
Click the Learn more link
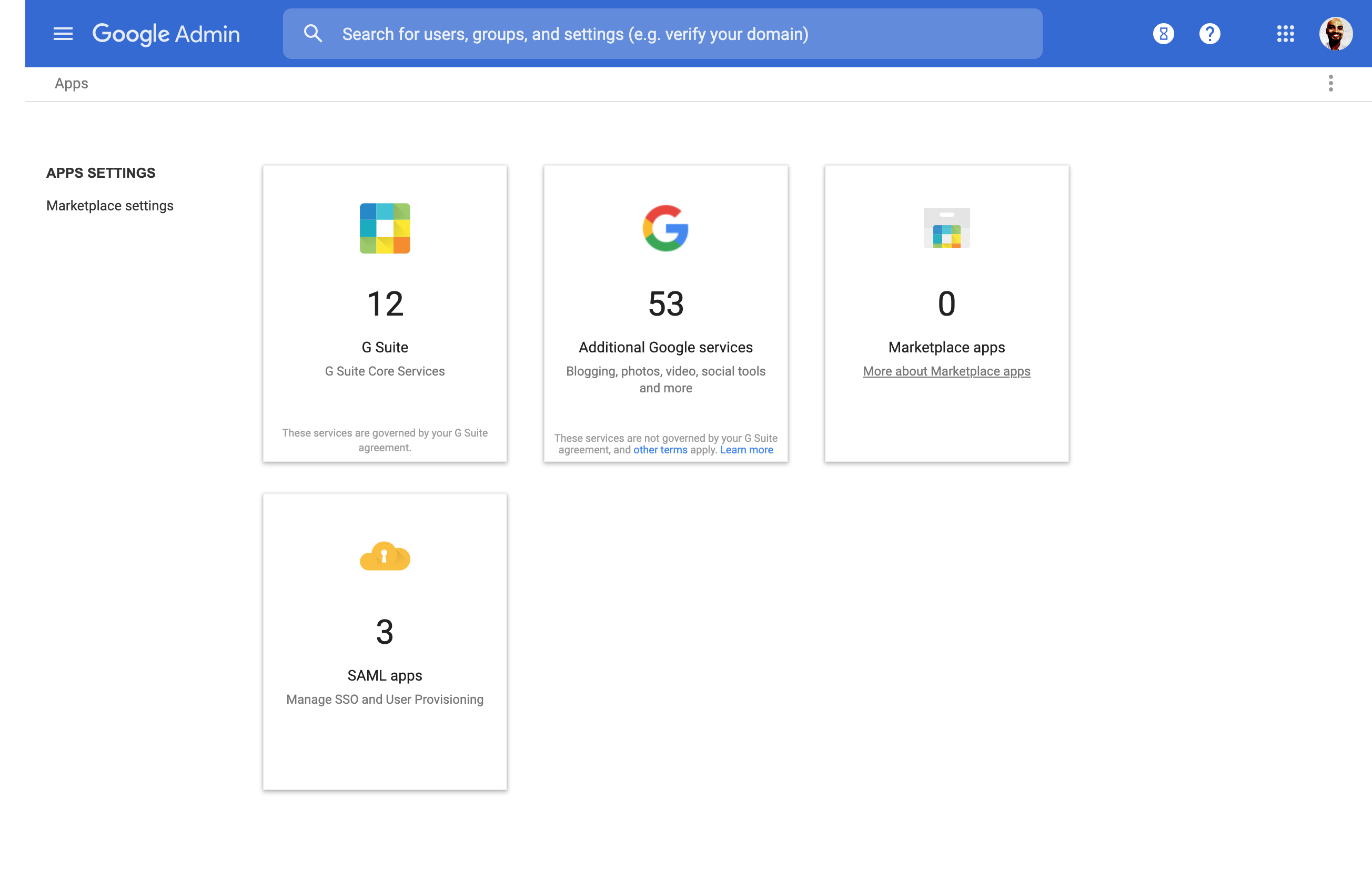coord(746,450)
